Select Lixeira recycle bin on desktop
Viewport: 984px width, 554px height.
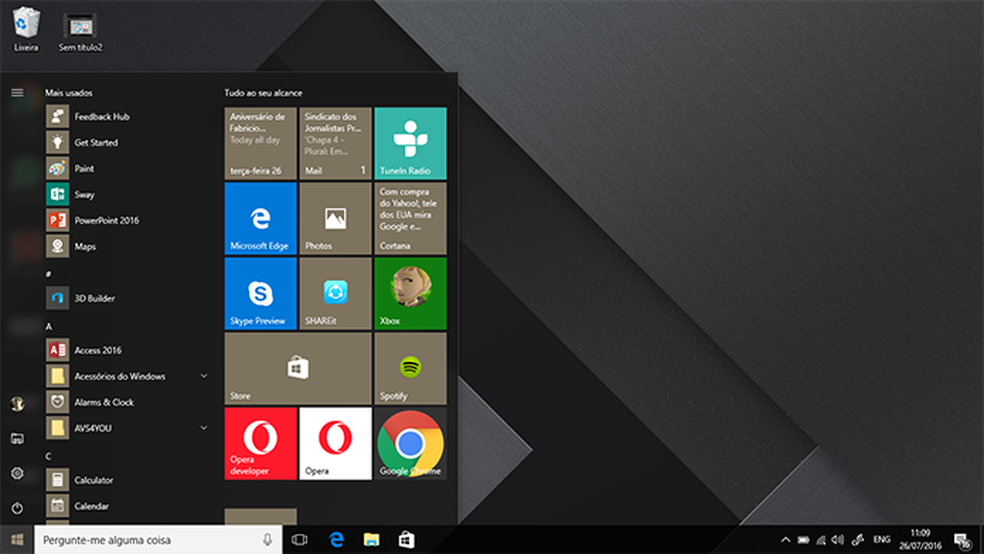click(x=26, y=29)
